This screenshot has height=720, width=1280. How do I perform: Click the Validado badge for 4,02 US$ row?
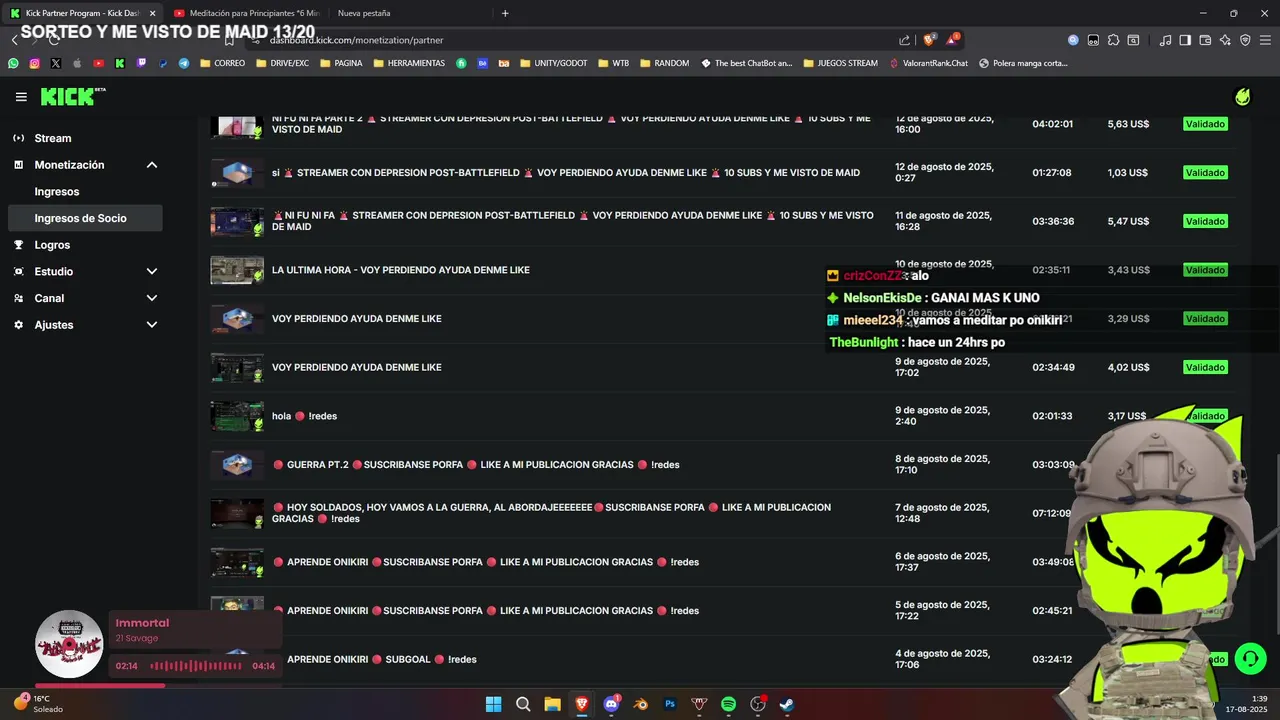click(x=1205, y=367)
